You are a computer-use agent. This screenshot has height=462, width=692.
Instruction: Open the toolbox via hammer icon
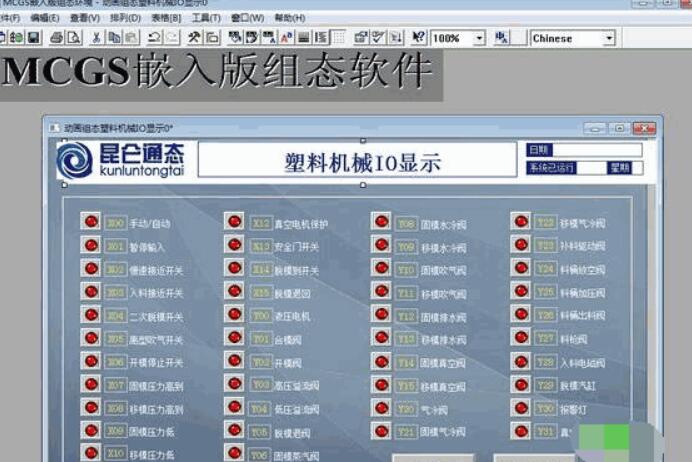[x=194, y=38]
